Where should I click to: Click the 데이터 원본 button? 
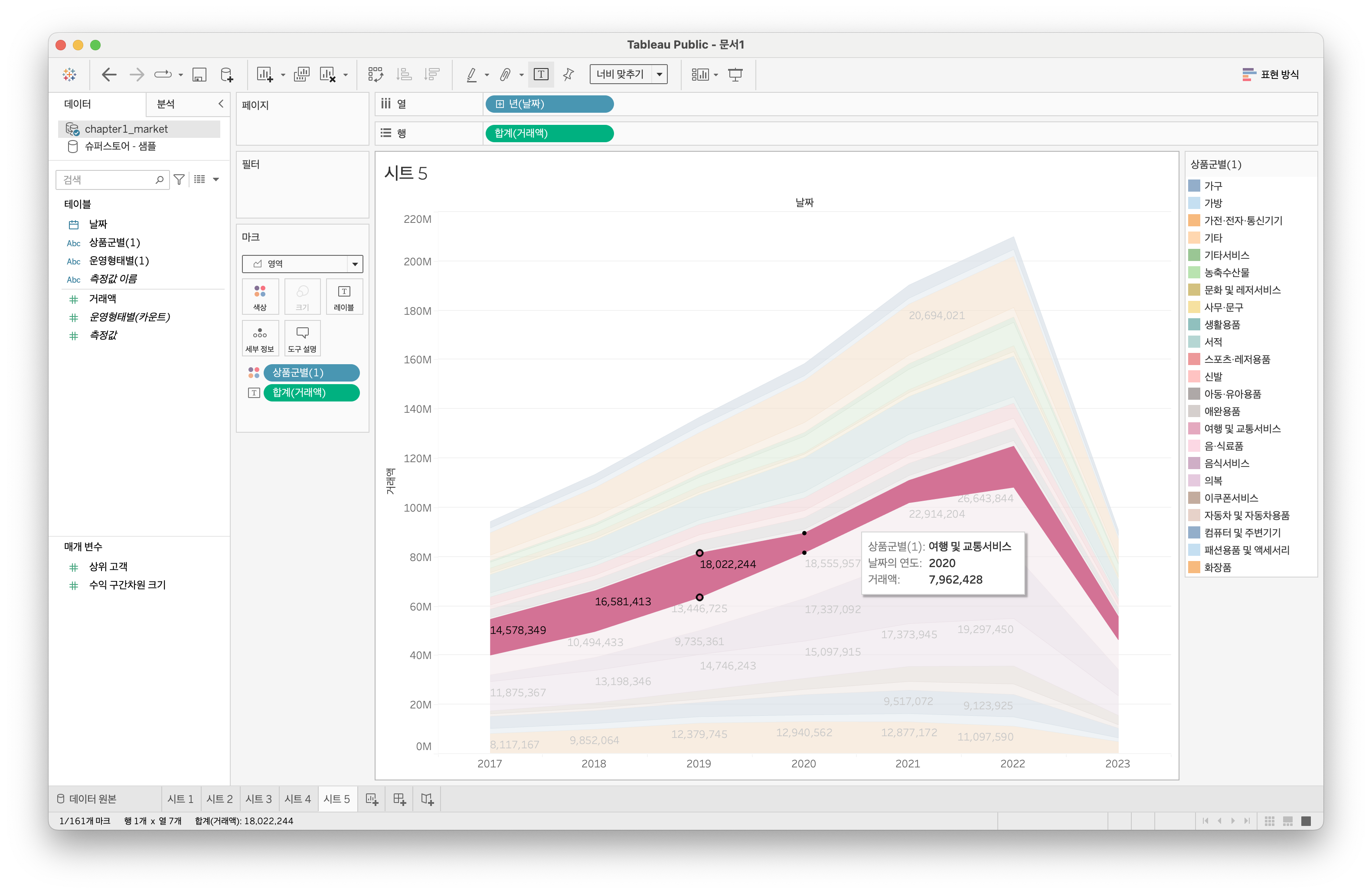(x=86, y=799)
